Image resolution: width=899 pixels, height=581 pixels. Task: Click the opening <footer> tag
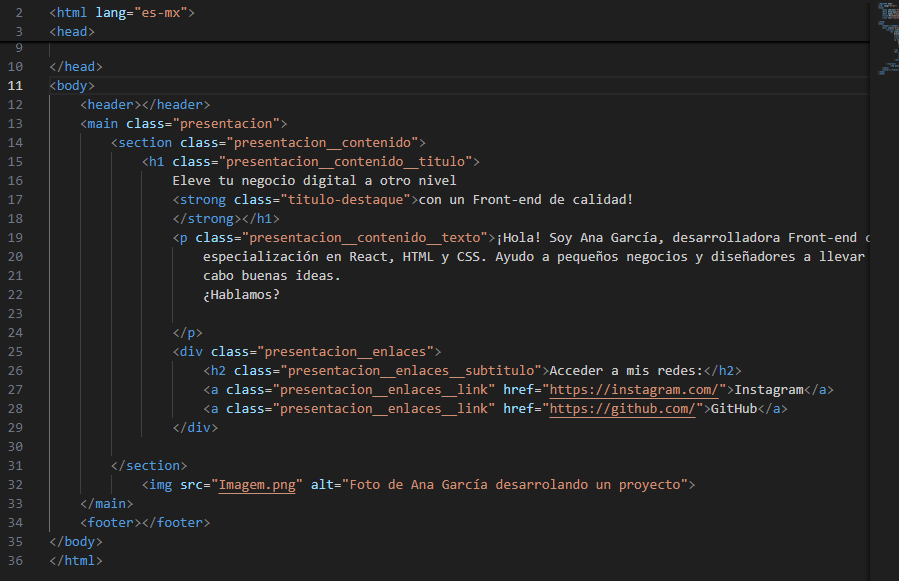(111, 522)
